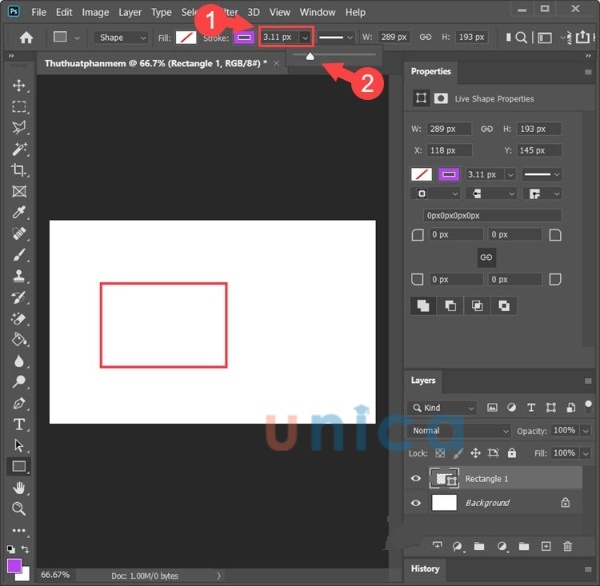
Task: Pick the Eyedropper tool
Action: 18,212
